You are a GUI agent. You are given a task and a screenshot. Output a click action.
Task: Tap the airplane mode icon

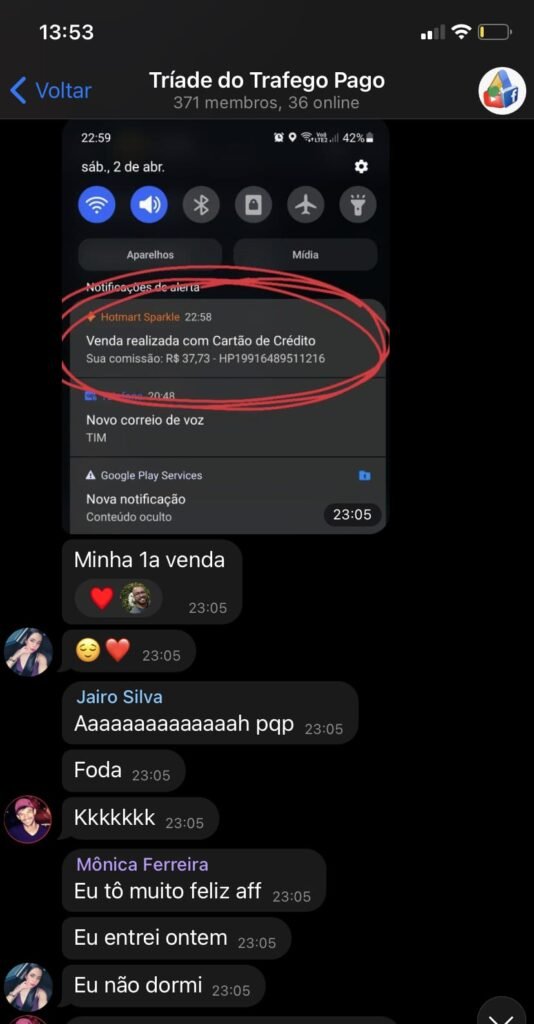(x=306, y=205)
